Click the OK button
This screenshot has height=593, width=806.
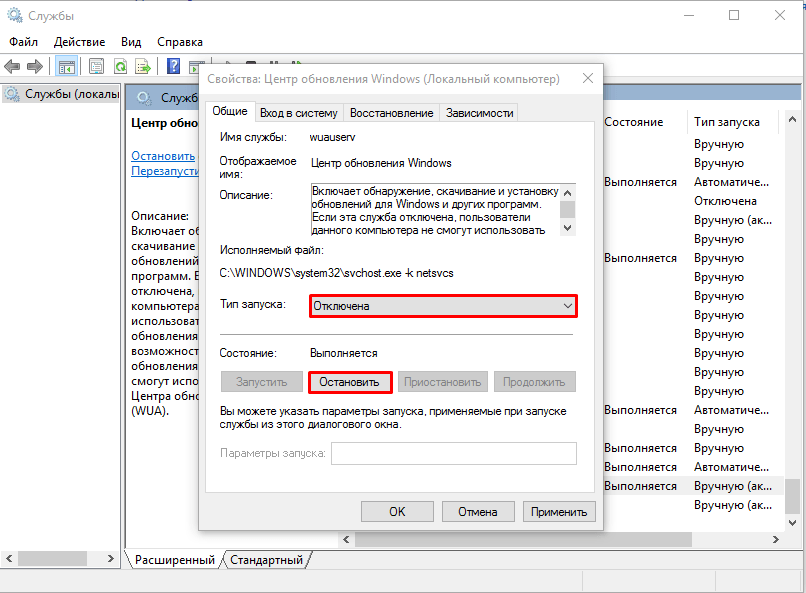(397, 512)
